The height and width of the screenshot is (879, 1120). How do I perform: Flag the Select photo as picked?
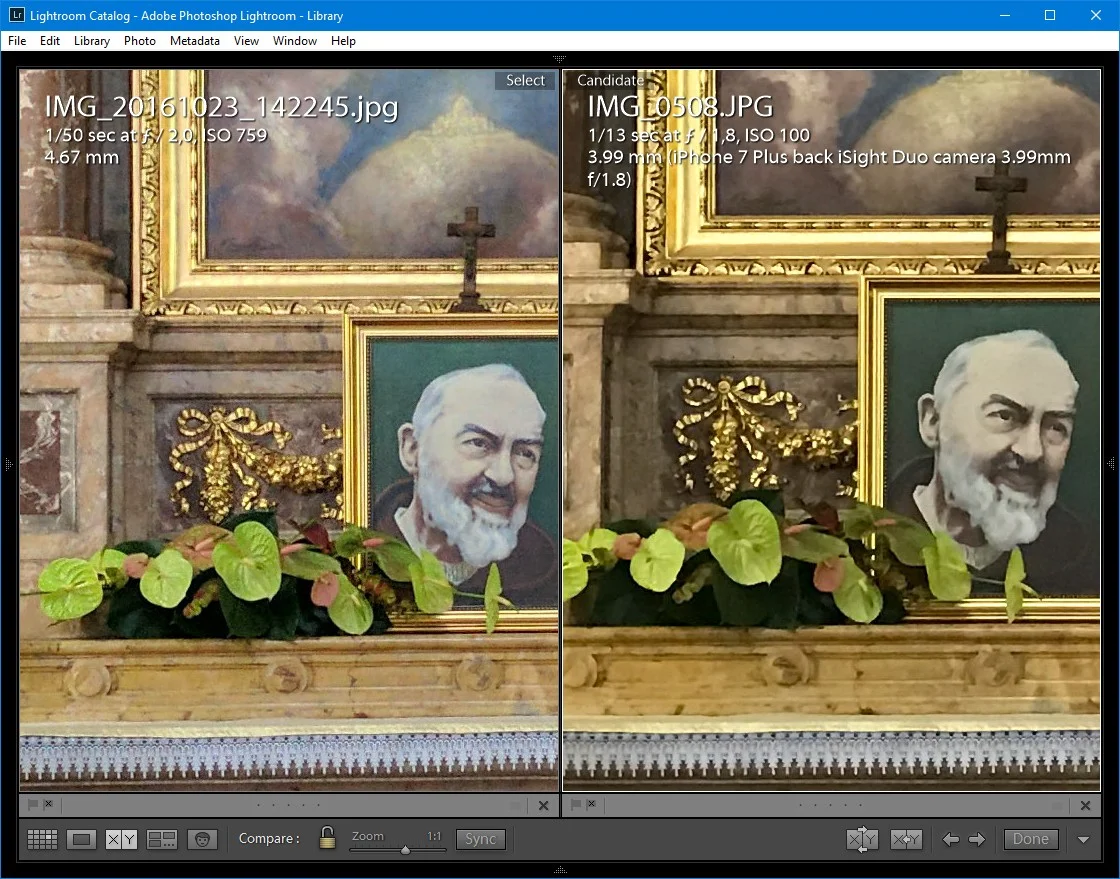33,804
